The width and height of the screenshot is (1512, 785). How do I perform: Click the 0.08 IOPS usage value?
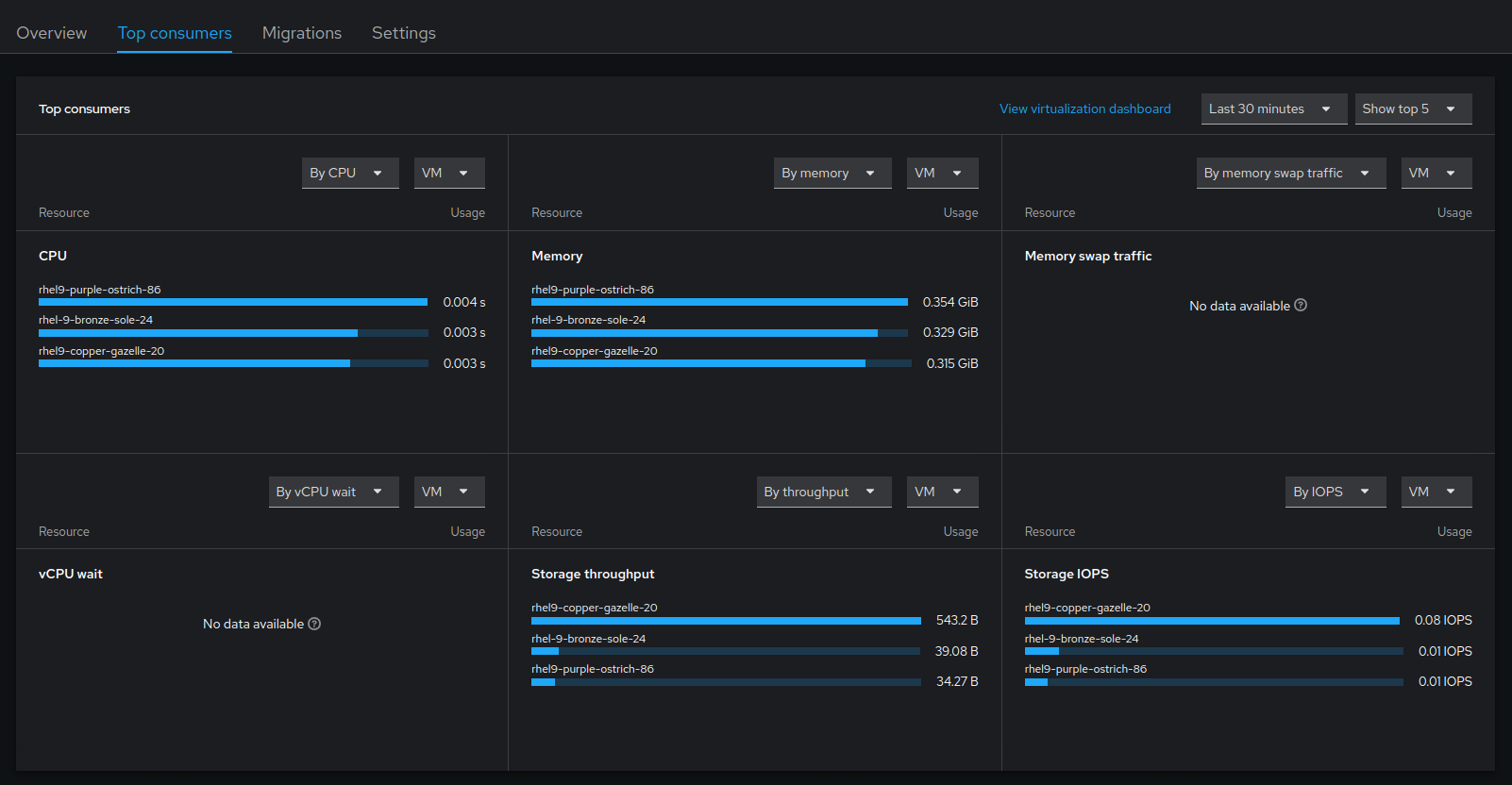tap(1442, 620)
